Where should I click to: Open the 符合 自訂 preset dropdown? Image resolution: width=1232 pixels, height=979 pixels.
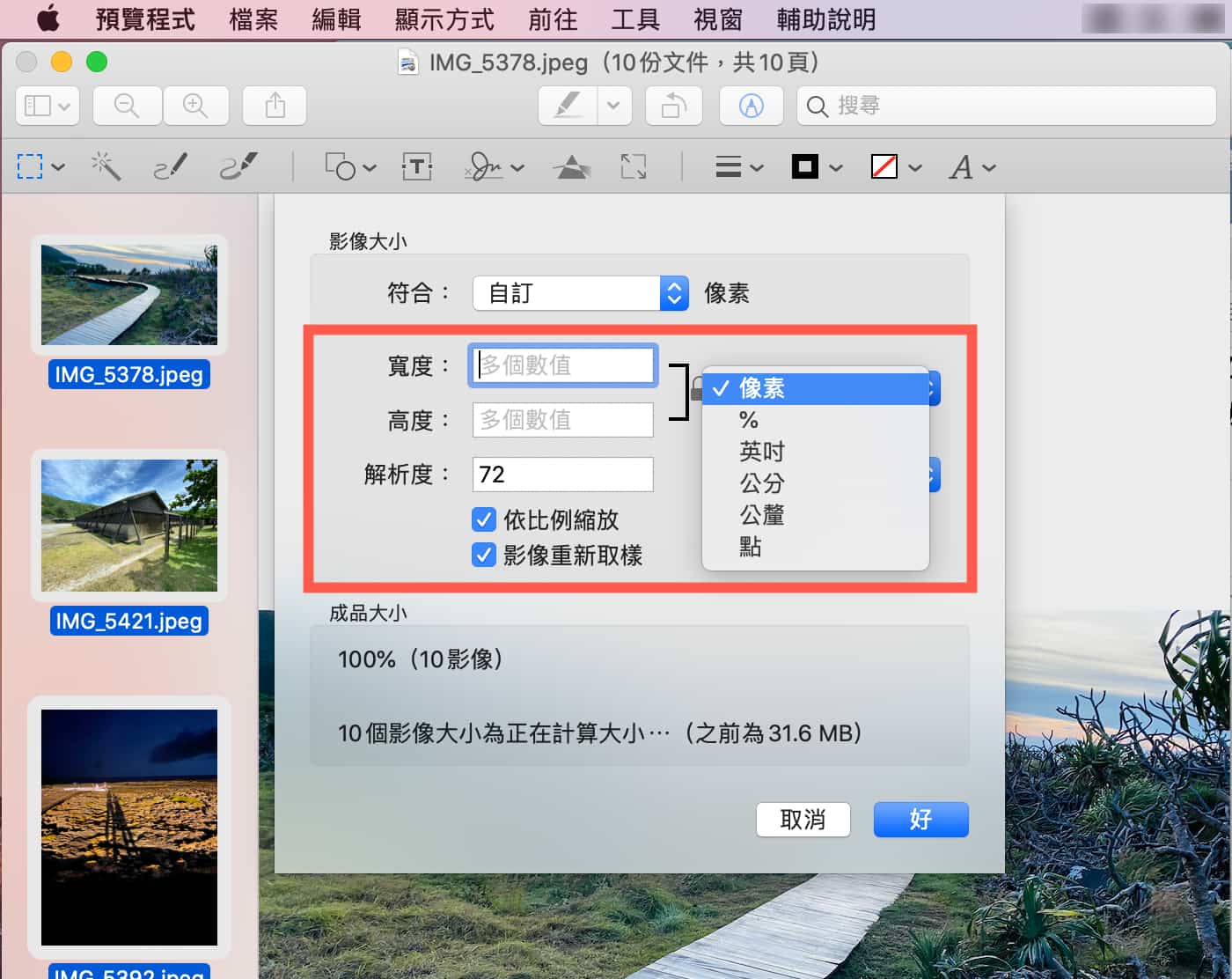(581, 293)
